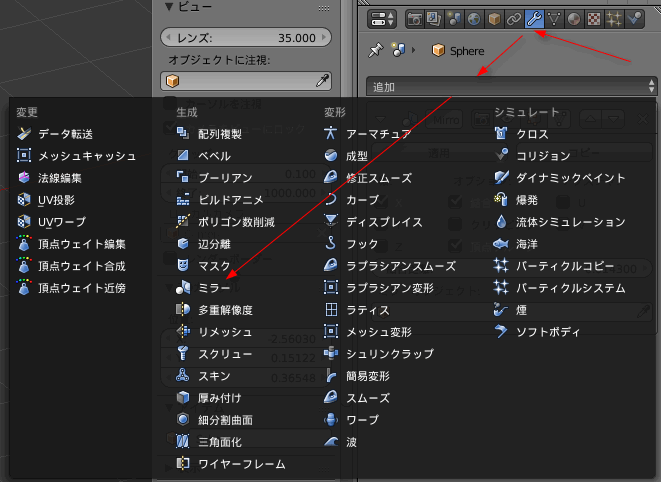Choose 多重解像度 modifier

[x=215, y=310]
